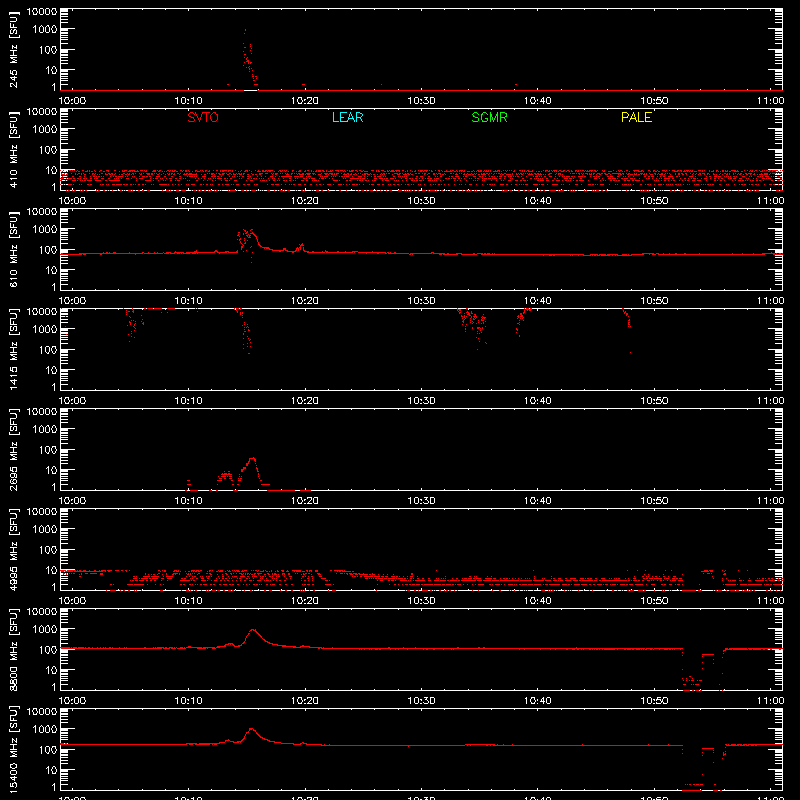Image resolution: width=800 pixels, height=800 pixels.
Task: Click the 1000 y-axis label of the 2695 MHz panel
Action: 44,430
